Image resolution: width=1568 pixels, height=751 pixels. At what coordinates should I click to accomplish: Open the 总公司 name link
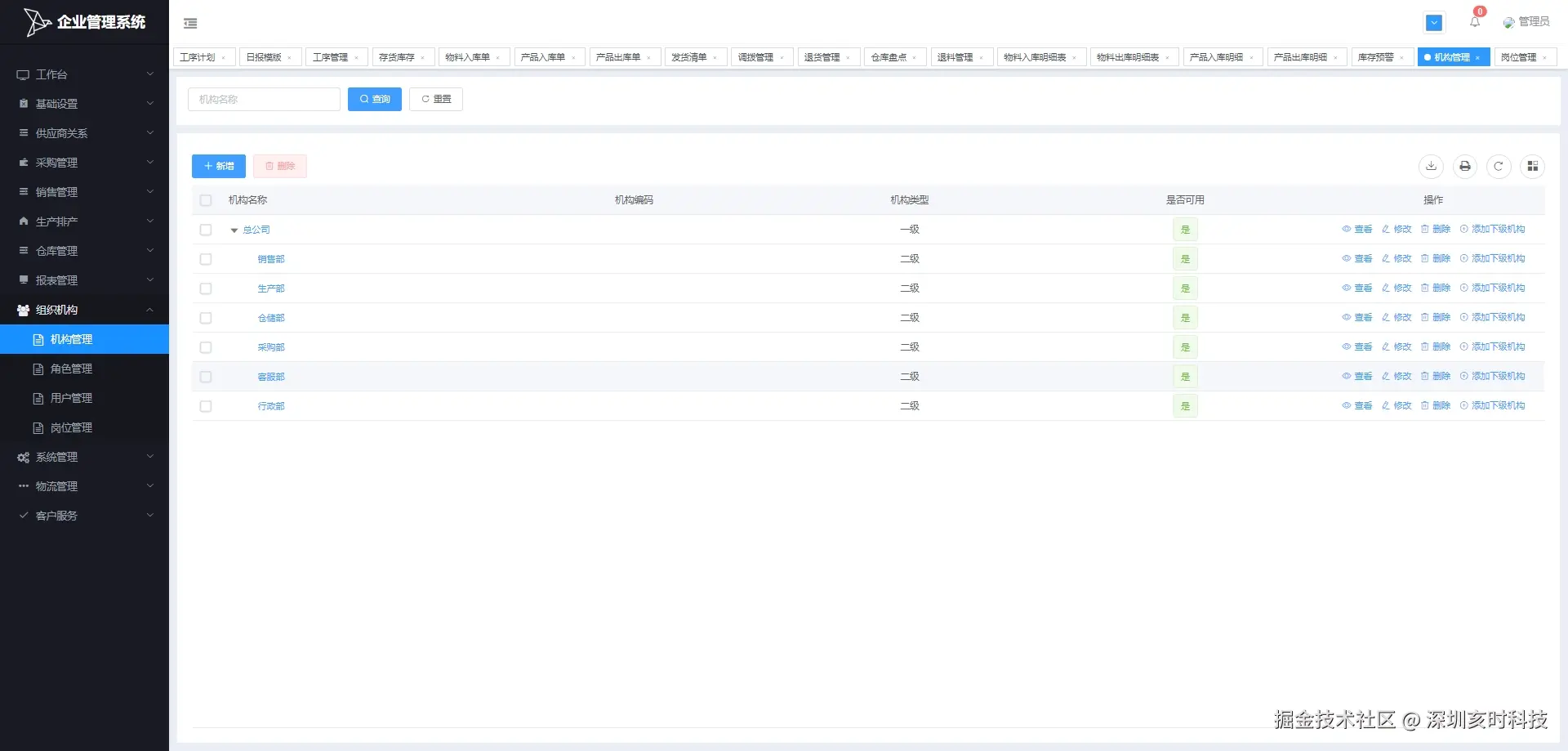point(256,230)
